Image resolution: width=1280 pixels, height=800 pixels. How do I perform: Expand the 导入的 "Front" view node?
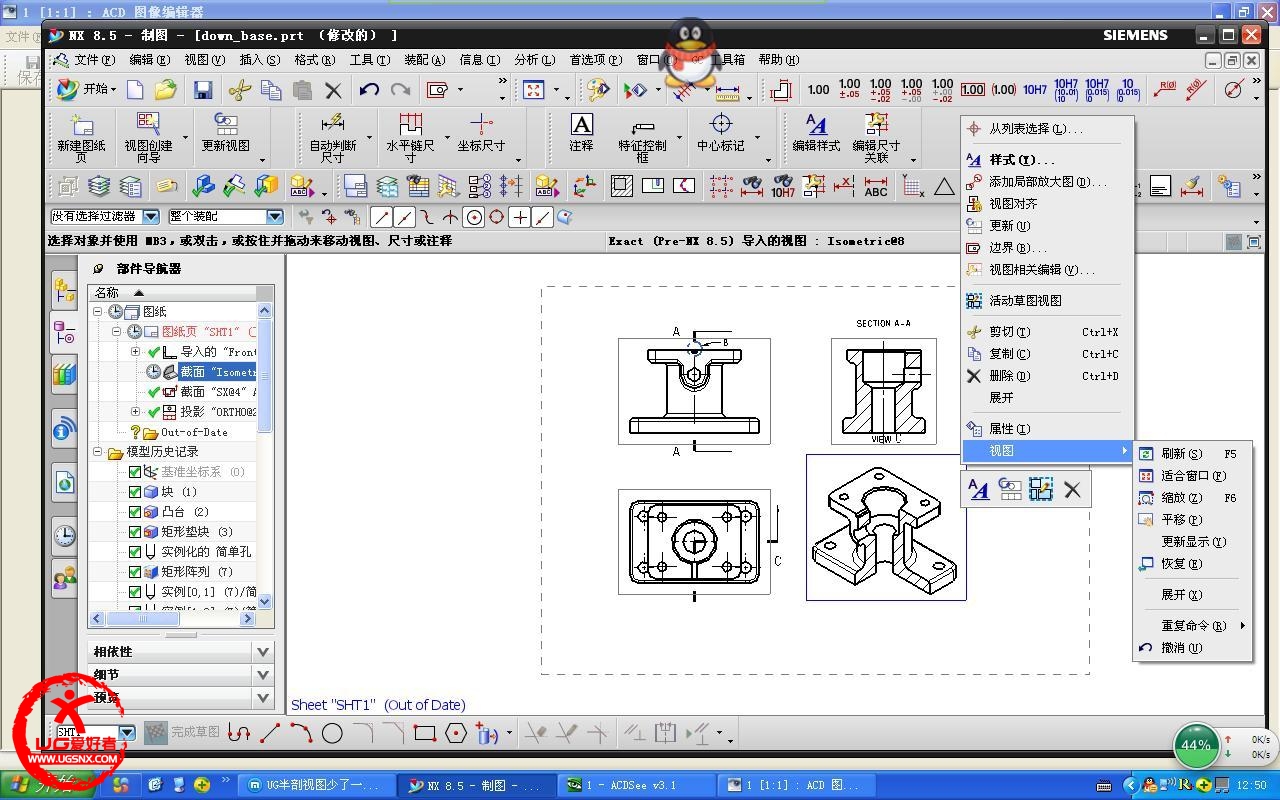[x=136, y=352]
